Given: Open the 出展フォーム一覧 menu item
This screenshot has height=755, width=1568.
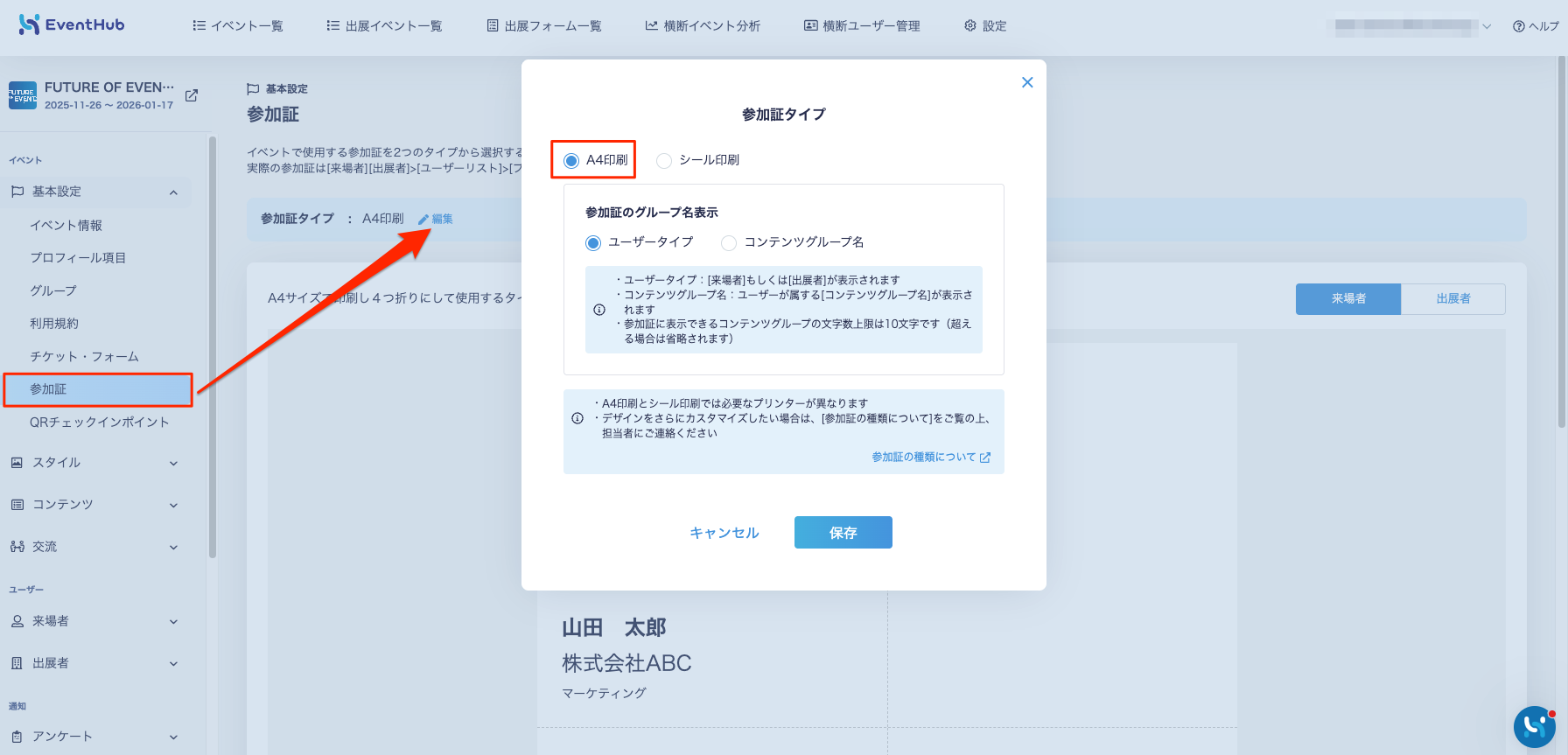Looking at the screenshot, I should click(x=544, y=25).
